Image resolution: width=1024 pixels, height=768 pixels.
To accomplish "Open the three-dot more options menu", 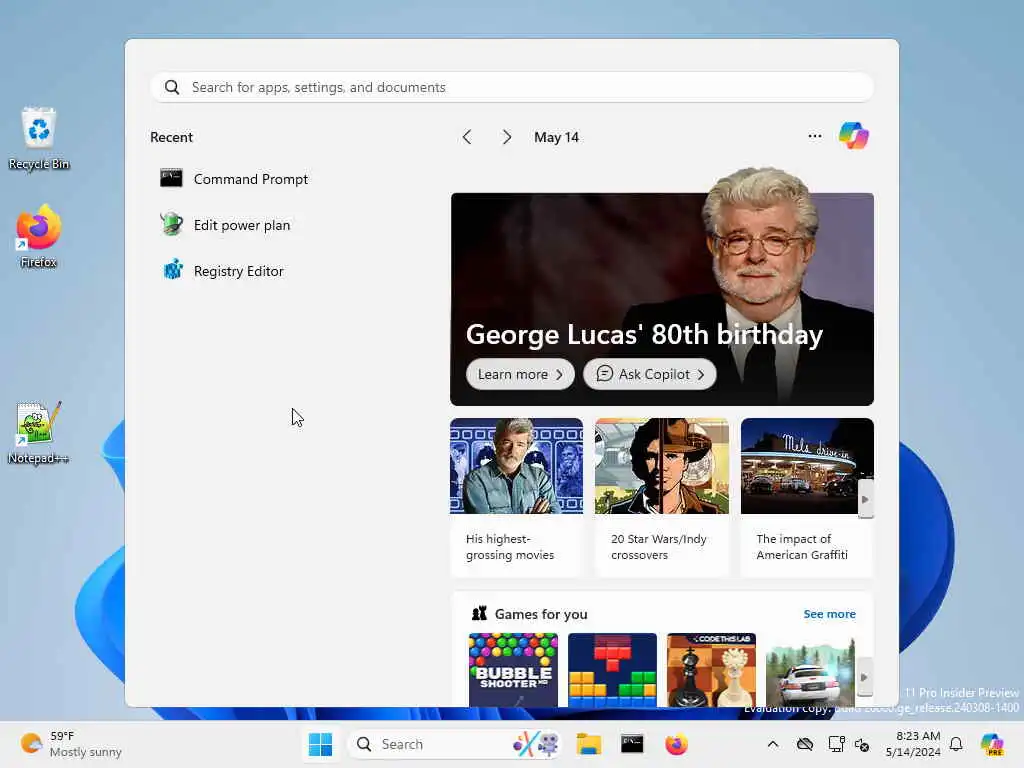I will pyautogui.click(x=814, y=136).
